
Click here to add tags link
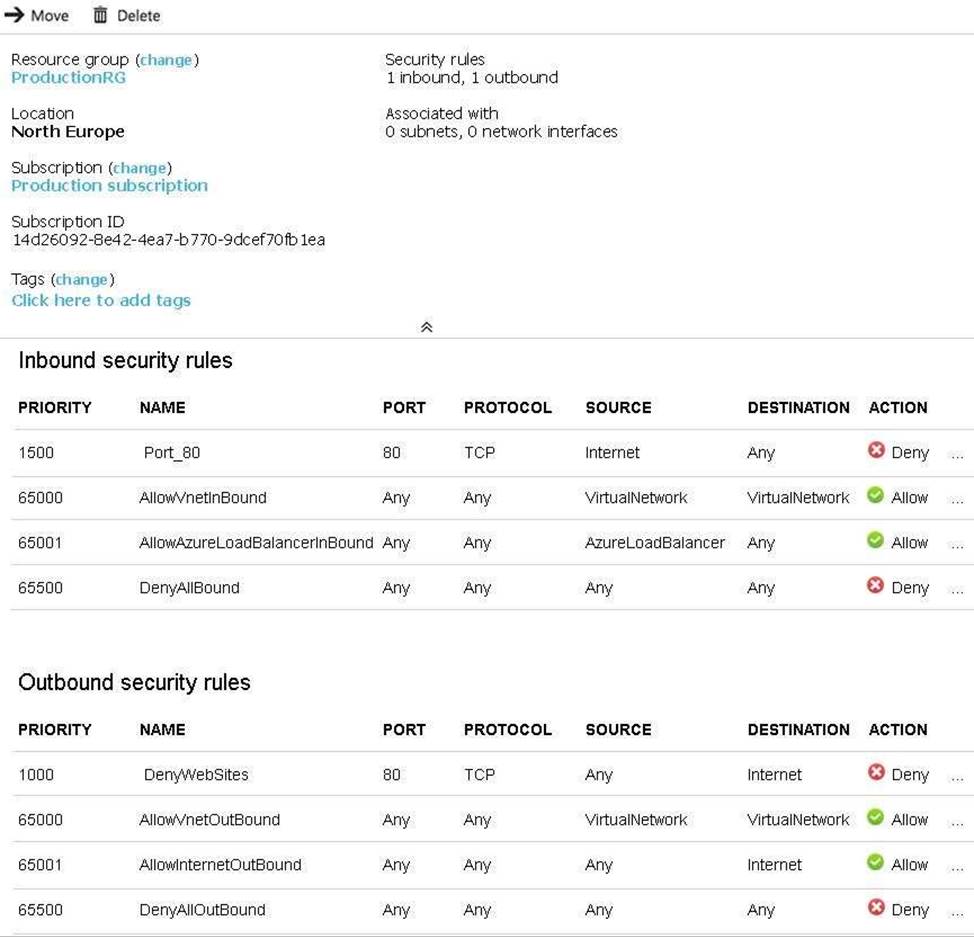[100, 300]
